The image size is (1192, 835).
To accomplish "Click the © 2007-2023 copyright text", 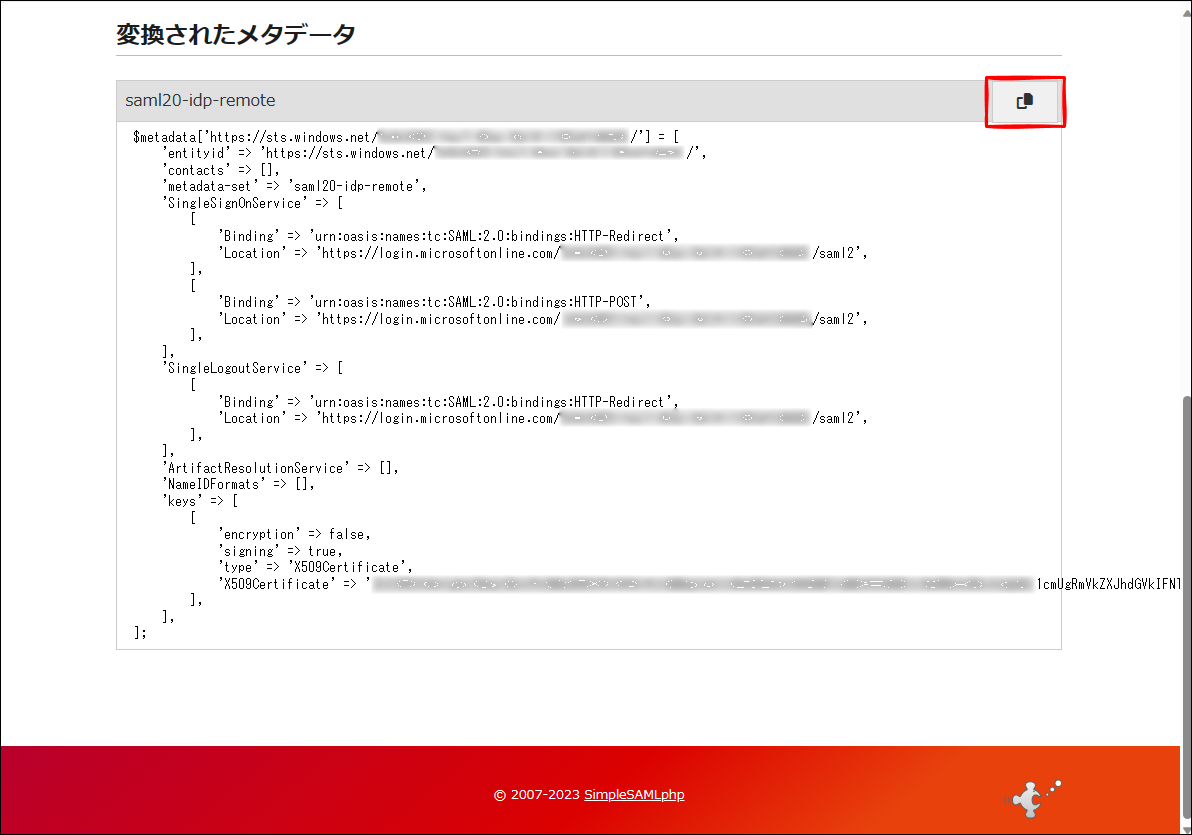I will [x=537, y=795].
